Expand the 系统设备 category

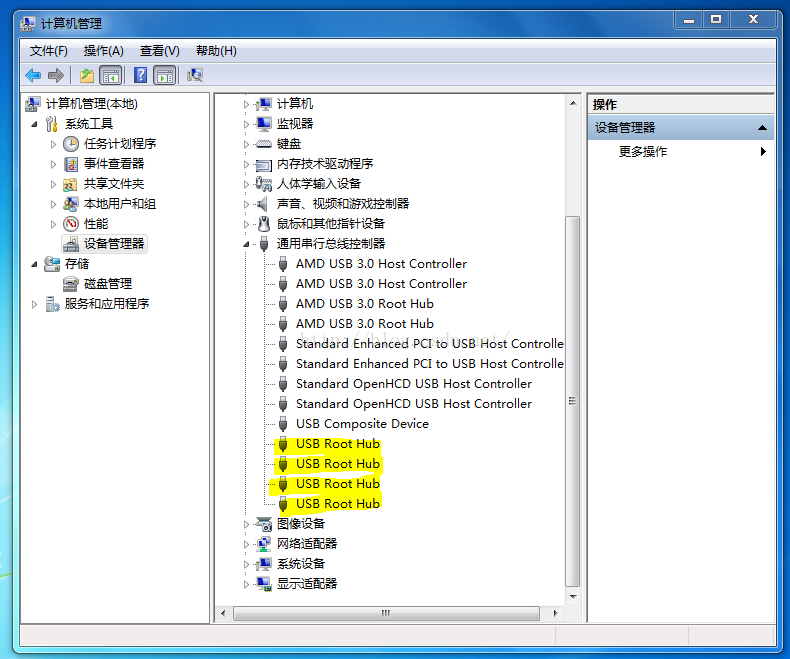(x=246, y=564)
